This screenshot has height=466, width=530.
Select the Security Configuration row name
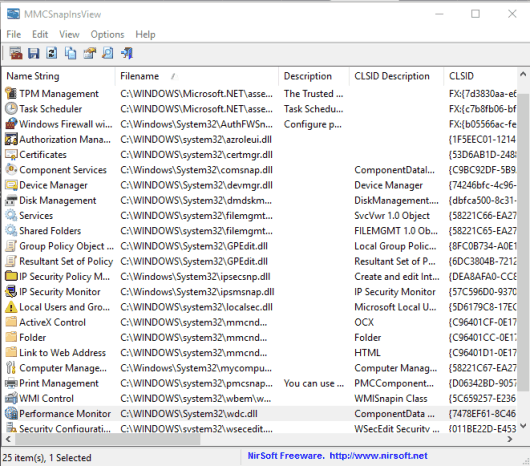tap(65, 428)
